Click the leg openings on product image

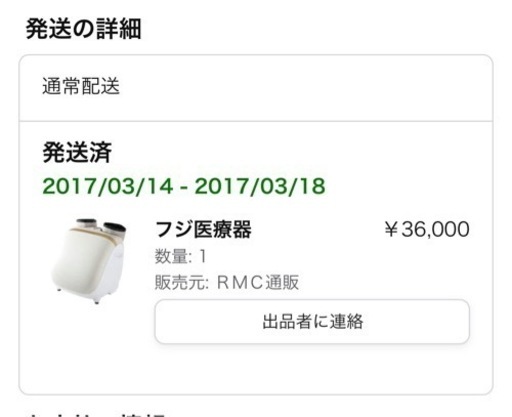(x=101, y=226)
